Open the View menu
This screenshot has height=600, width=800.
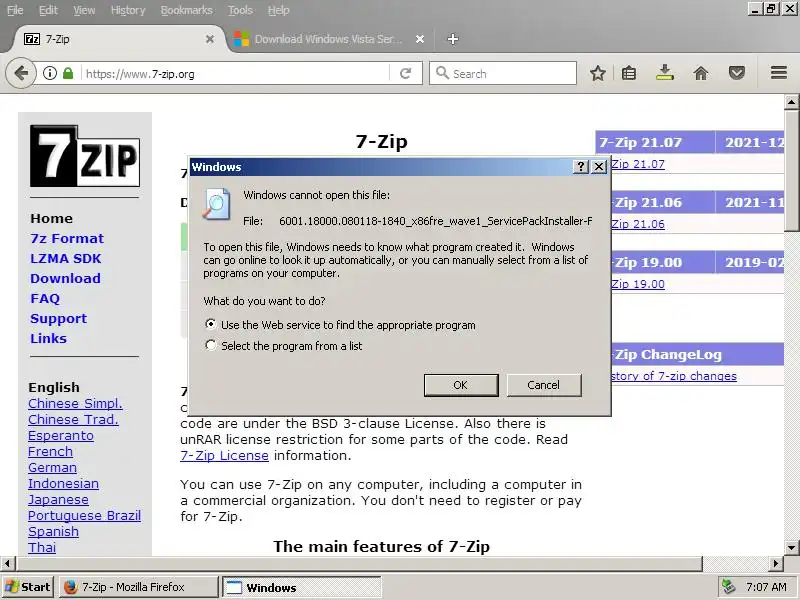84,10
